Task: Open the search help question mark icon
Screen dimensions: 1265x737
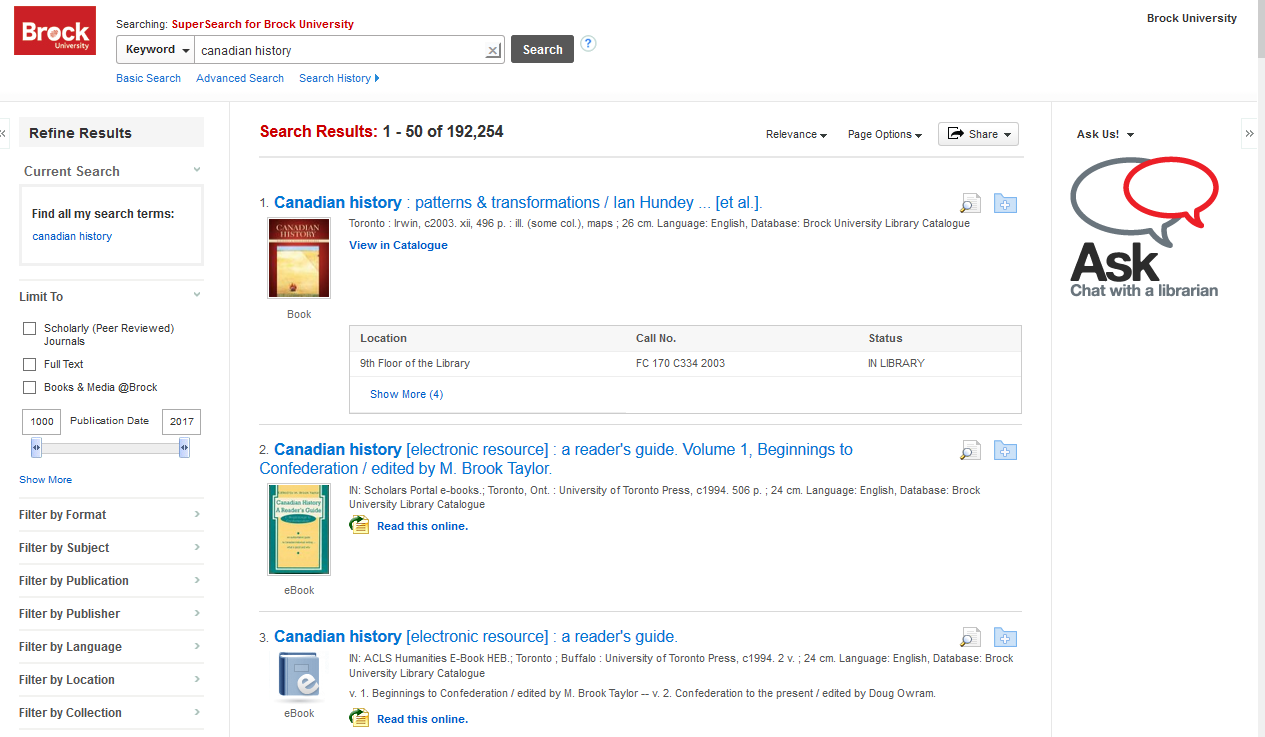Action: (588, 43)
